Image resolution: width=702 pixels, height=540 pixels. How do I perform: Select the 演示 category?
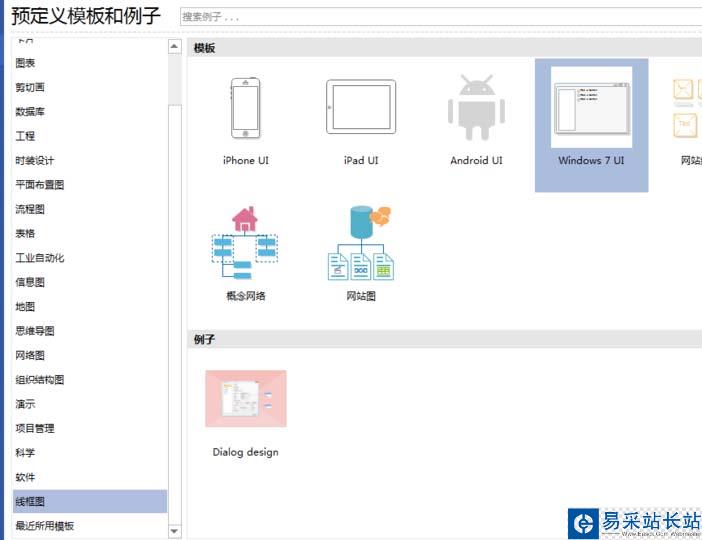pos(90,404)
